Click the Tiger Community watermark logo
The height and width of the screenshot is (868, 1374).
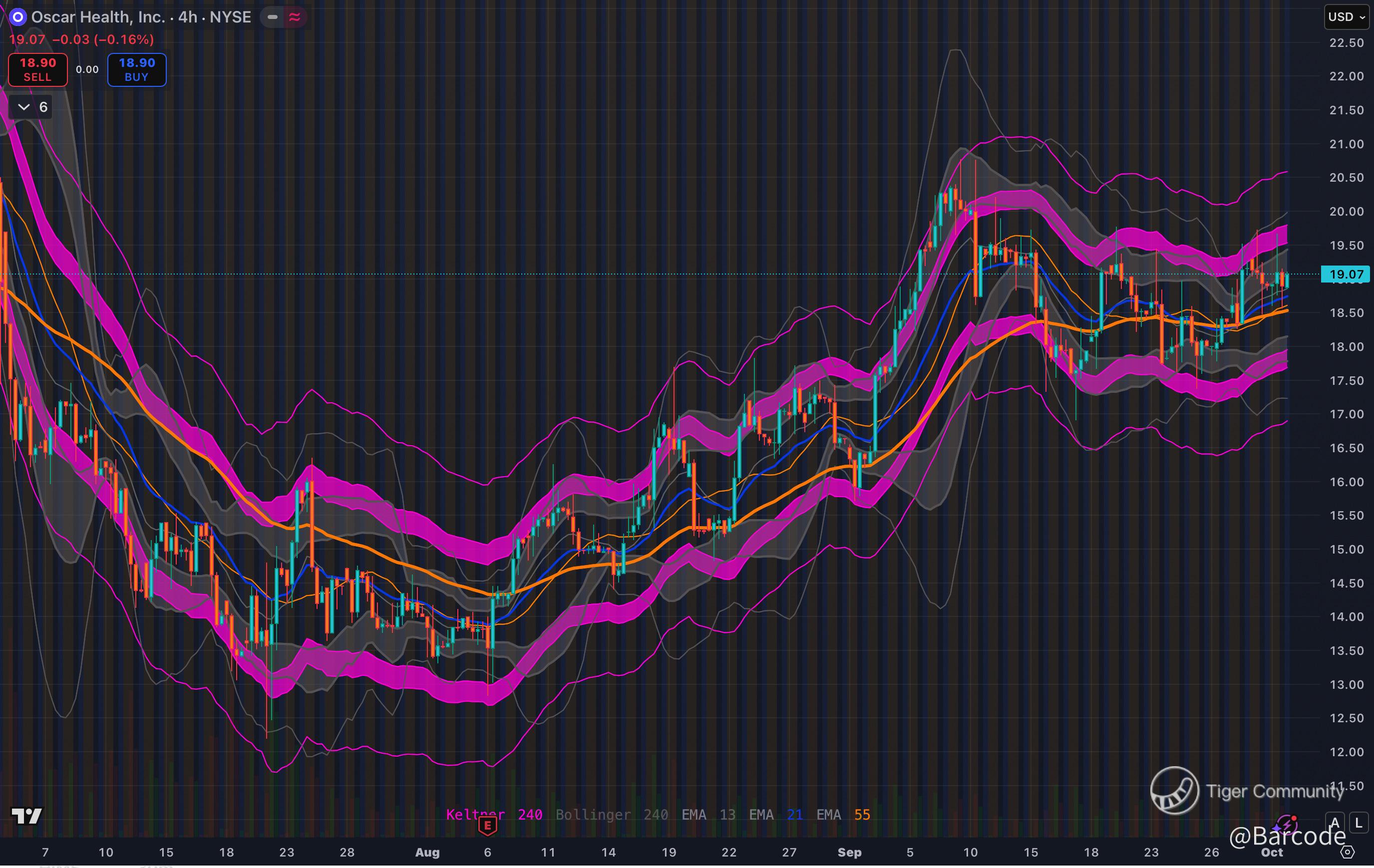coord(1174,791)
